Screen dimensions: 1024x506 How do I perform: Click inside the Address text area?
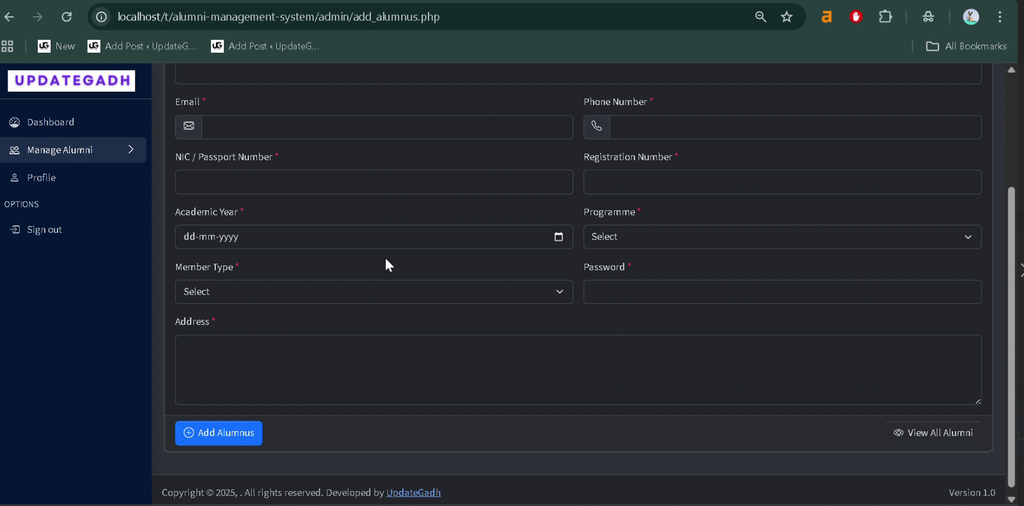pyautogui.click(x=578, y=370)
